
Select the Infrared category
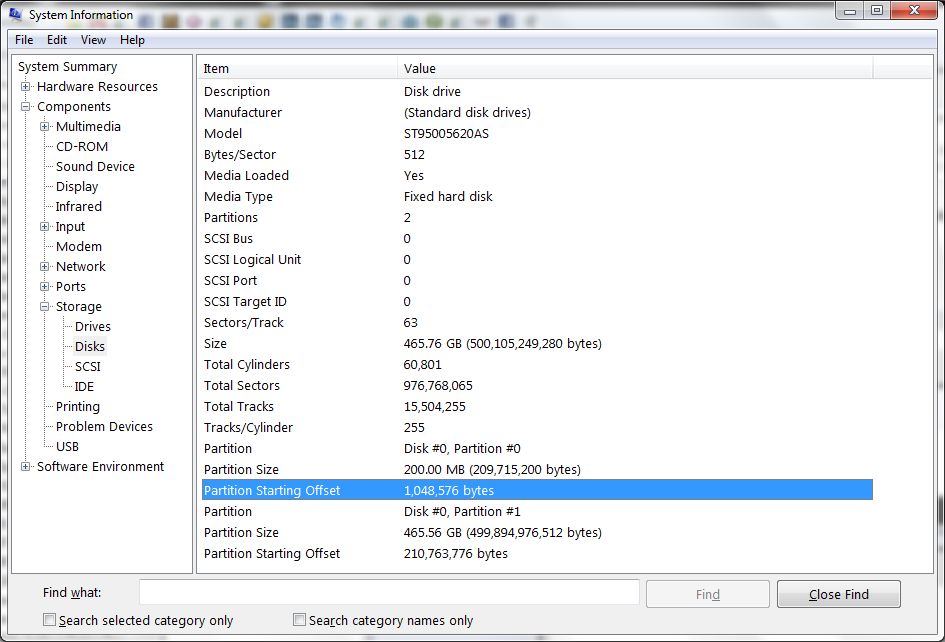click(x=78, y=206)
